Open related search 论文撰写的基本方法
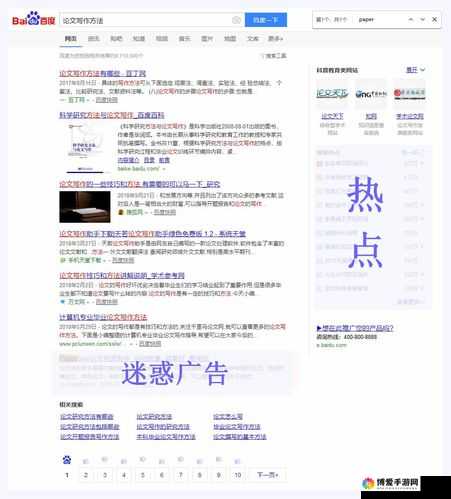Viewport: 451px width, 499px height. [x=240, y=437]
